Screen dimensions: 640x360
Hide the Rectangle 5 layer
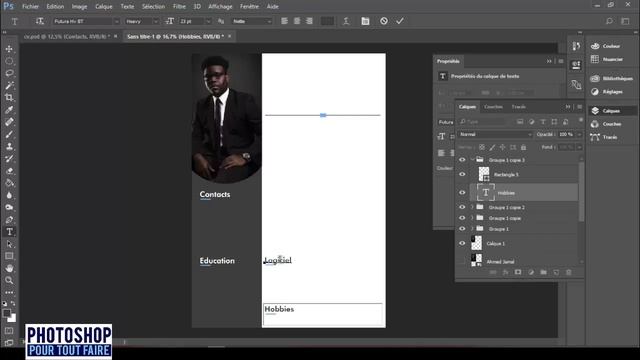point(462,174)
